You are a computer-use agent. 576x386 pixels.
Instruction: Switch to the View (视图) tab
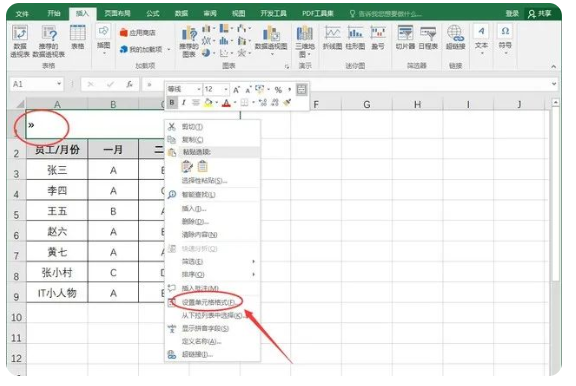tap(238, 14)
